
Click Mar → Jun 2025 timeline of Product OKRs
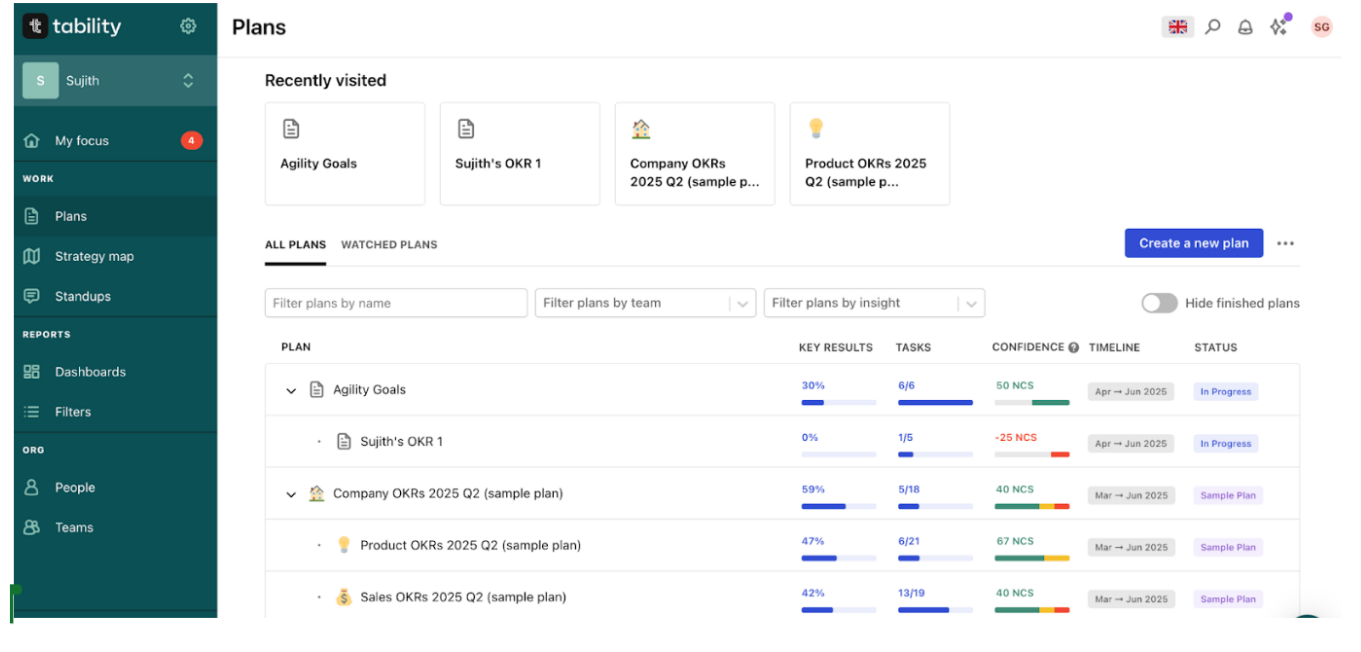[x=1130, y=548]
